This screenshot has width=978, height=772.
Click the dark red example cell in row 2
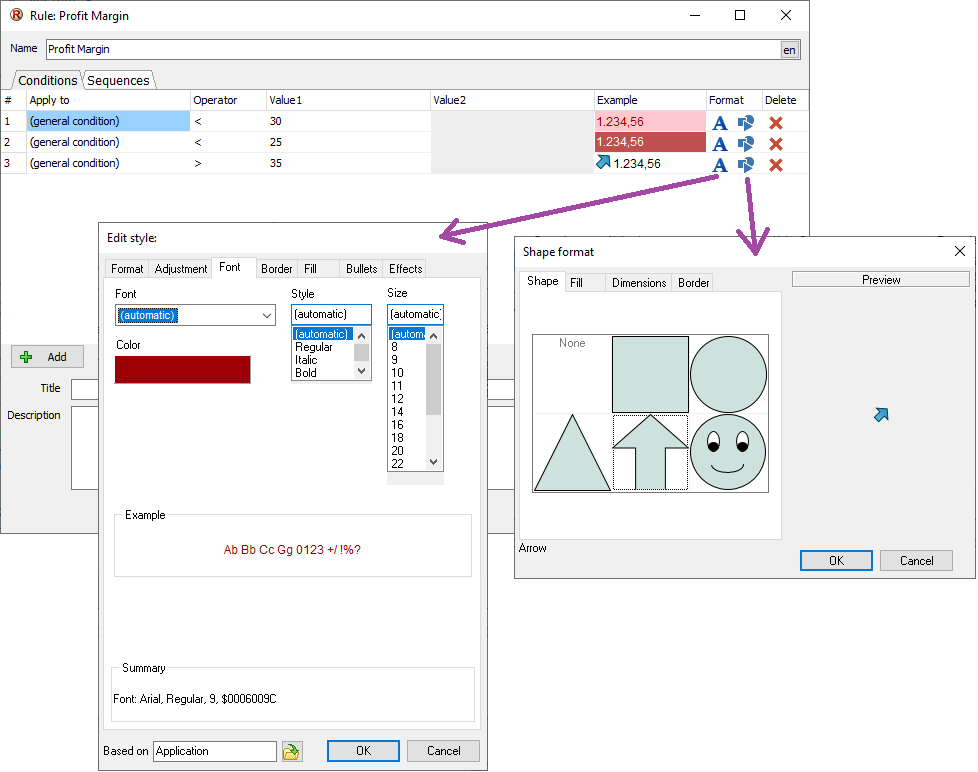650,142
